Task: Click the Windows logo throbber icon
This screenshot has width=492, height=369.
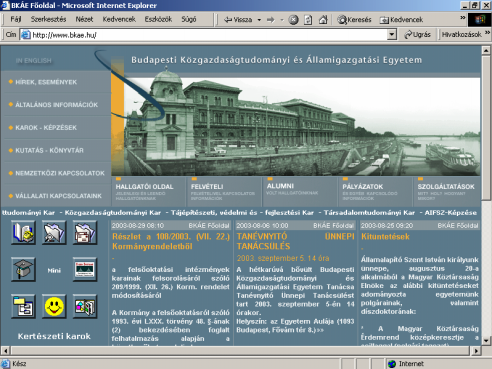Action: tap(479, 20)
